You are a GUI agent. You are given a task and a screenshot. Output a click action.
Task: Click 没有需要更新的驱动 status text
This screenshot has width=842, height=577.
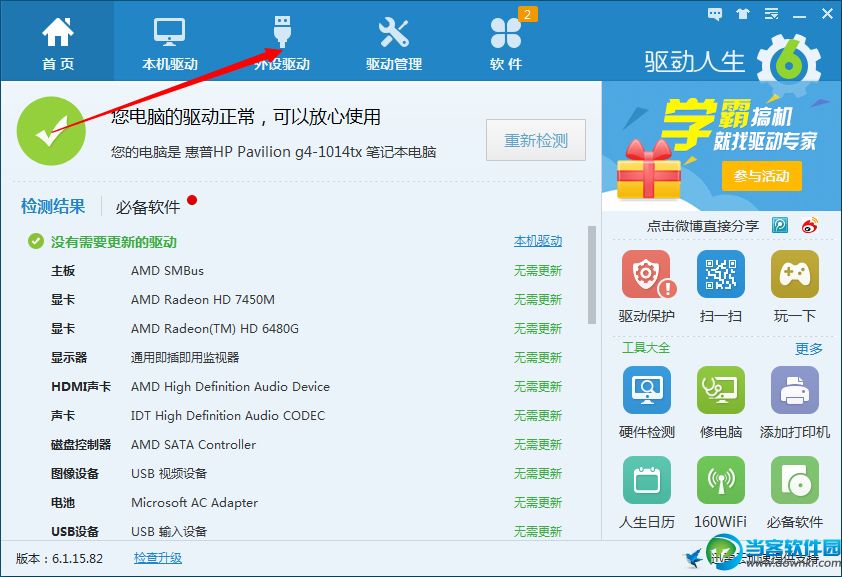pos(114,242)
